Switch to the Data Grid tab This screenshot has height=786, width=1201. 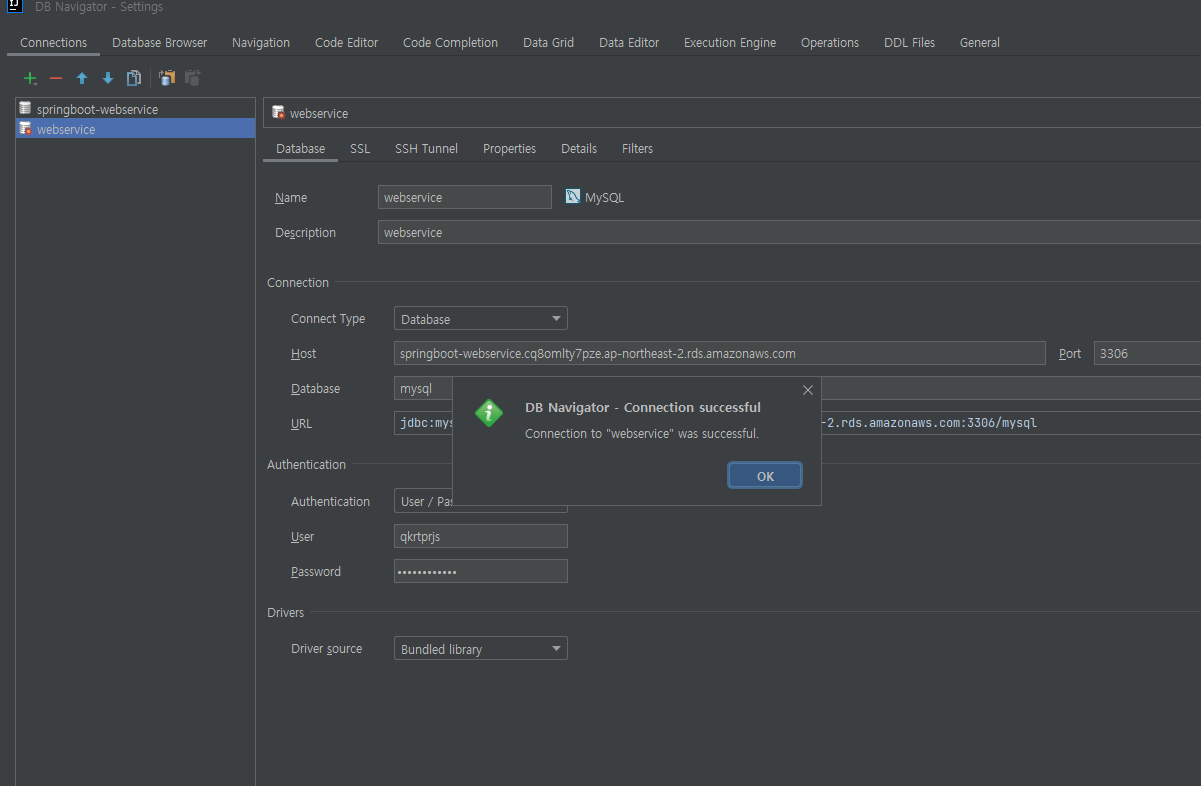(548, 42)
